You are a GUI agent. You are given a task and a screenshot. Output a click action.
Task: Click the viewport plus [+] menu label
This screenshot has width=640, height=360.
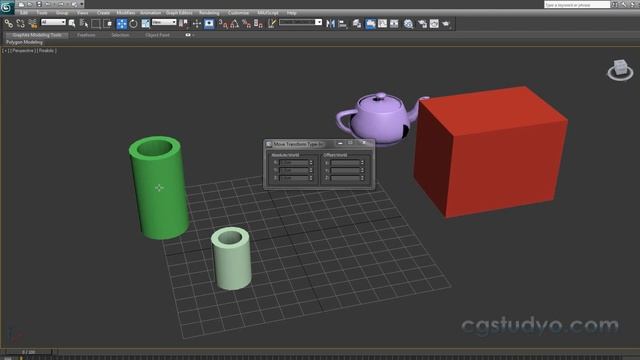[6, 51]
